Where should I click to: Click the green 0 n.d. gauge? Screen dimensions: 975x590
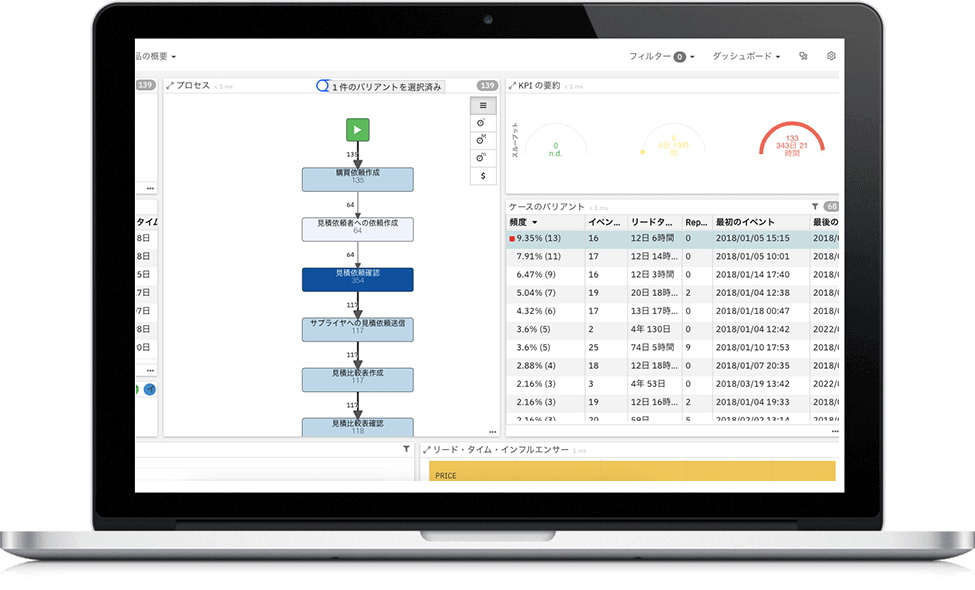[x=555, y=140]
